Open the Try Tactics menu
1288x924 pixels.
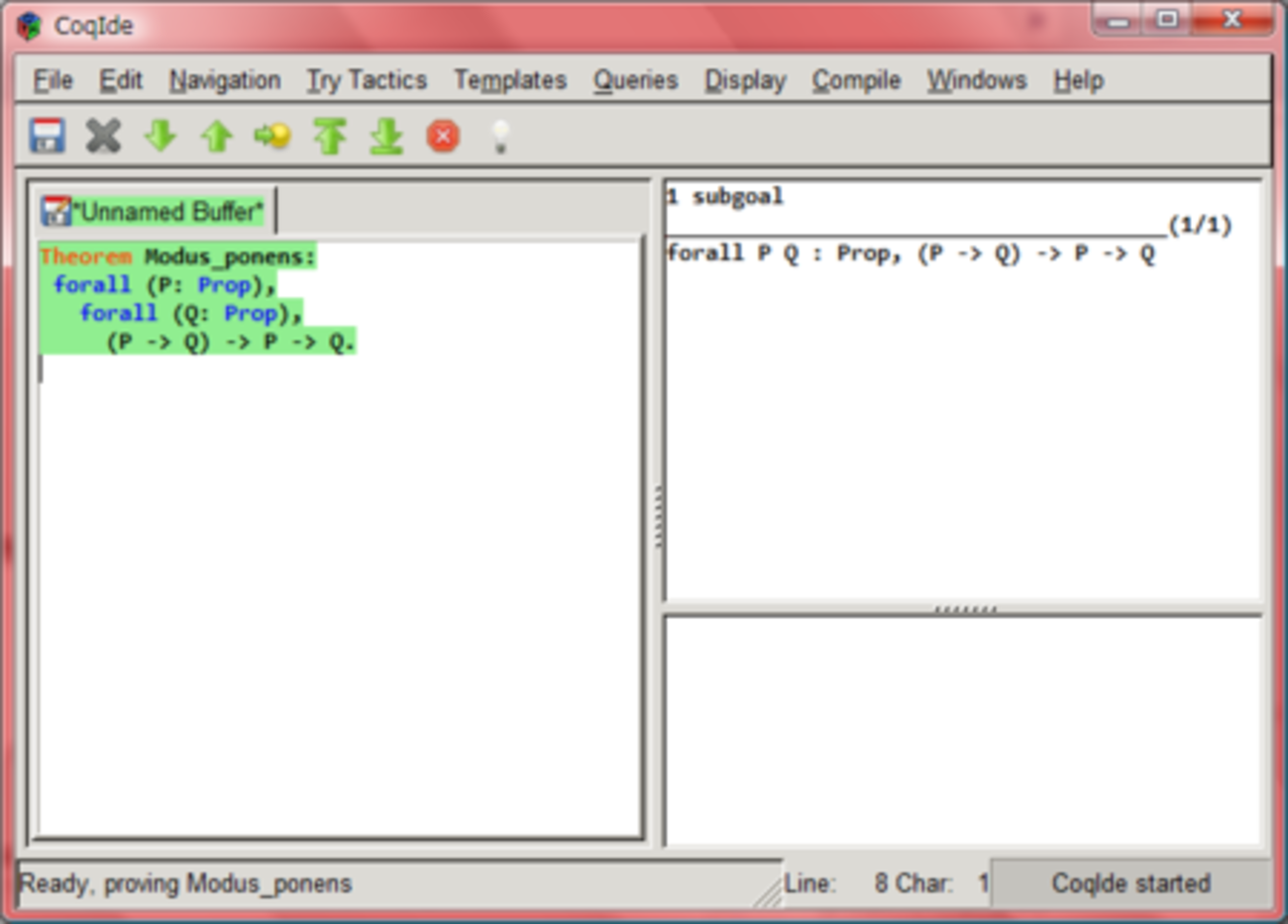pyautogui.click(x=367, y=80)
